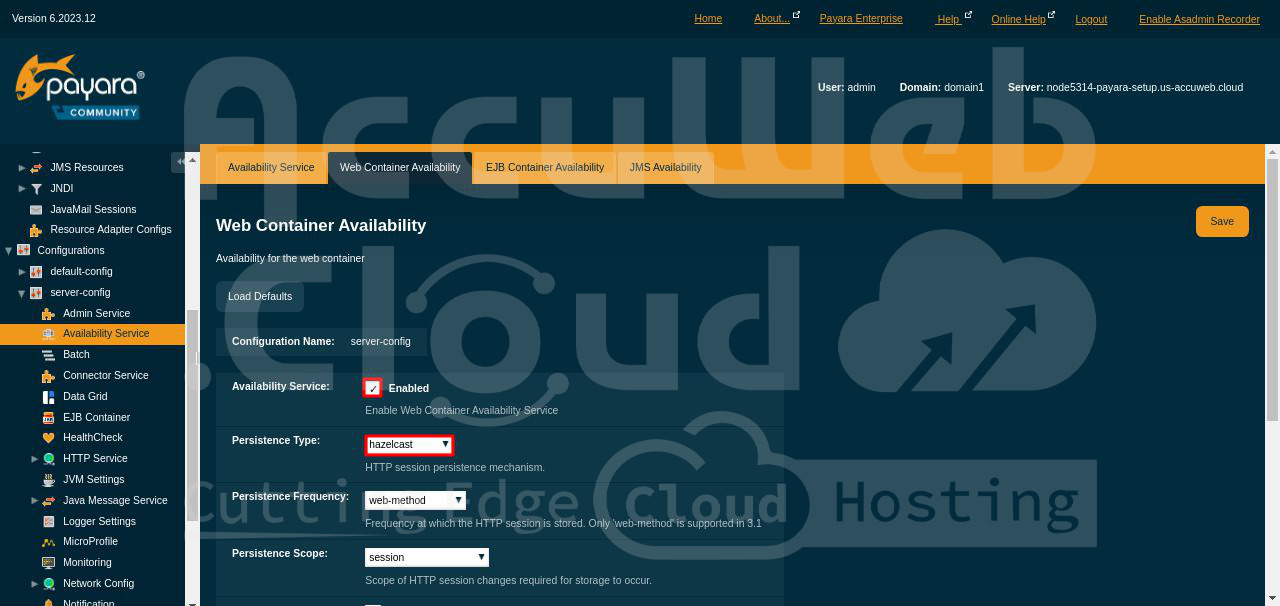Select Batch in the tree
Viewport: 1280px width, 606px height.
pos(76,355)
